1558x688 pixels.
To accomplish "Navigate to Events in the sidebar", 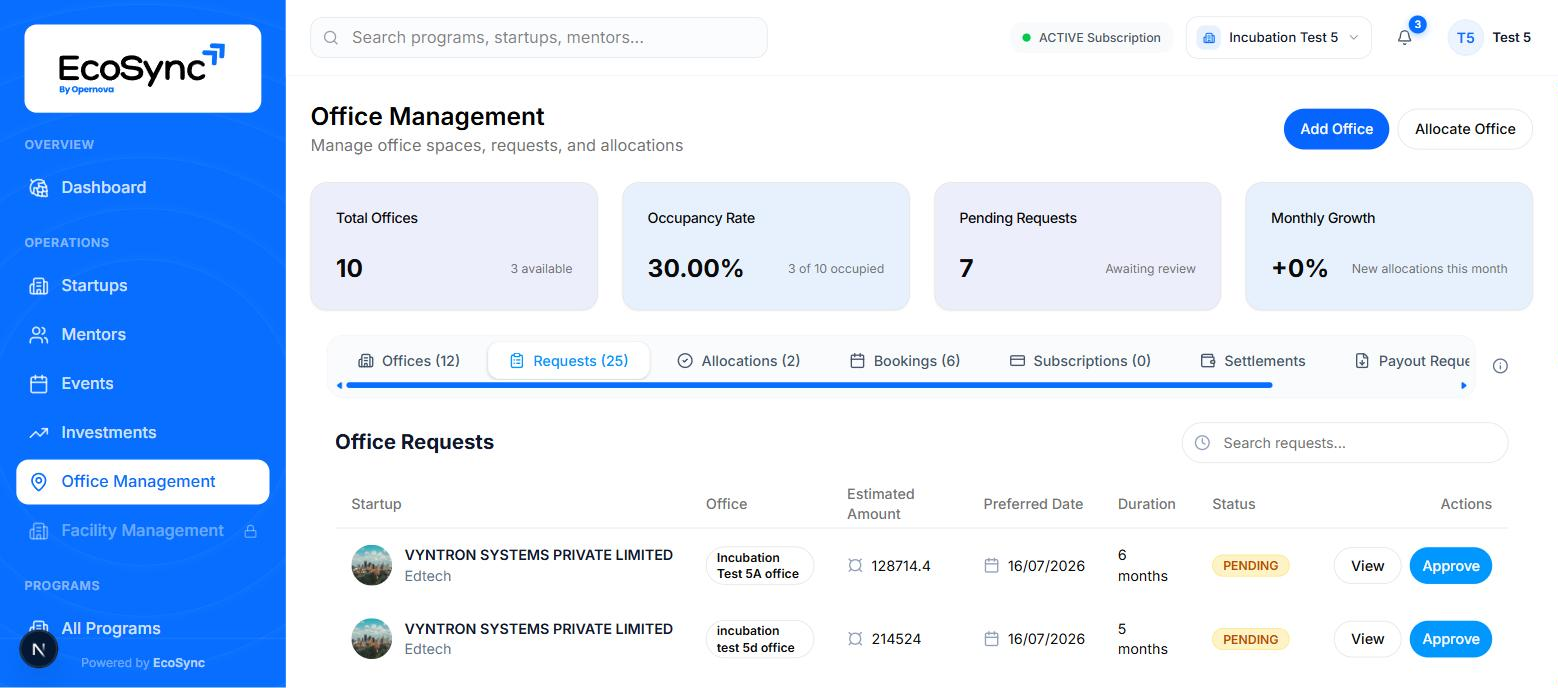I will (x=142, y=383).
